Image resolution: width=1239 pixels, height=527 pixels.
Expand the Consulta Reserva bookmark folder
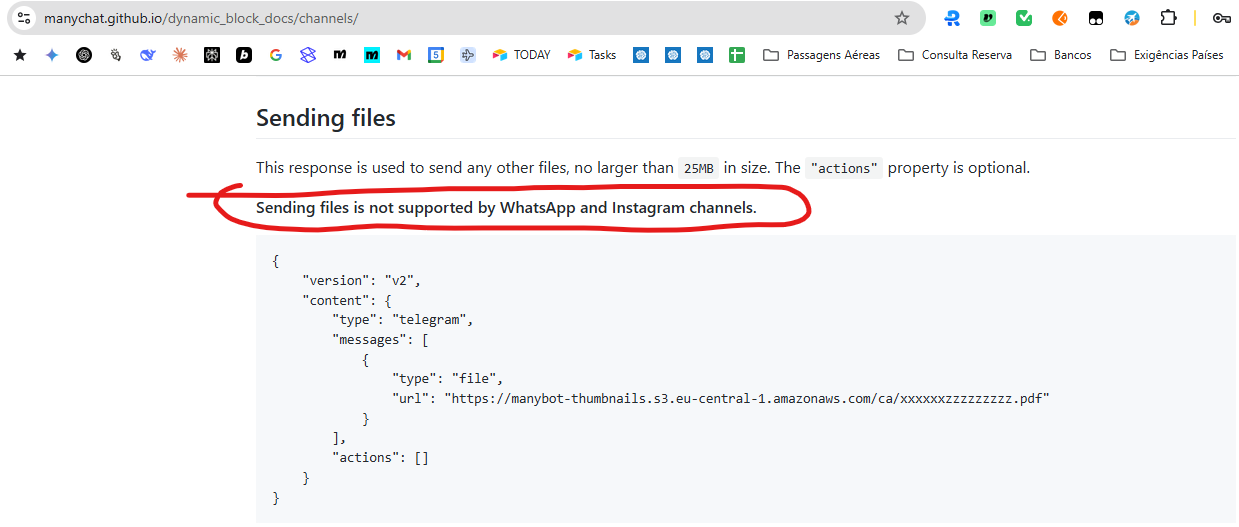click(x=955, y=55)
